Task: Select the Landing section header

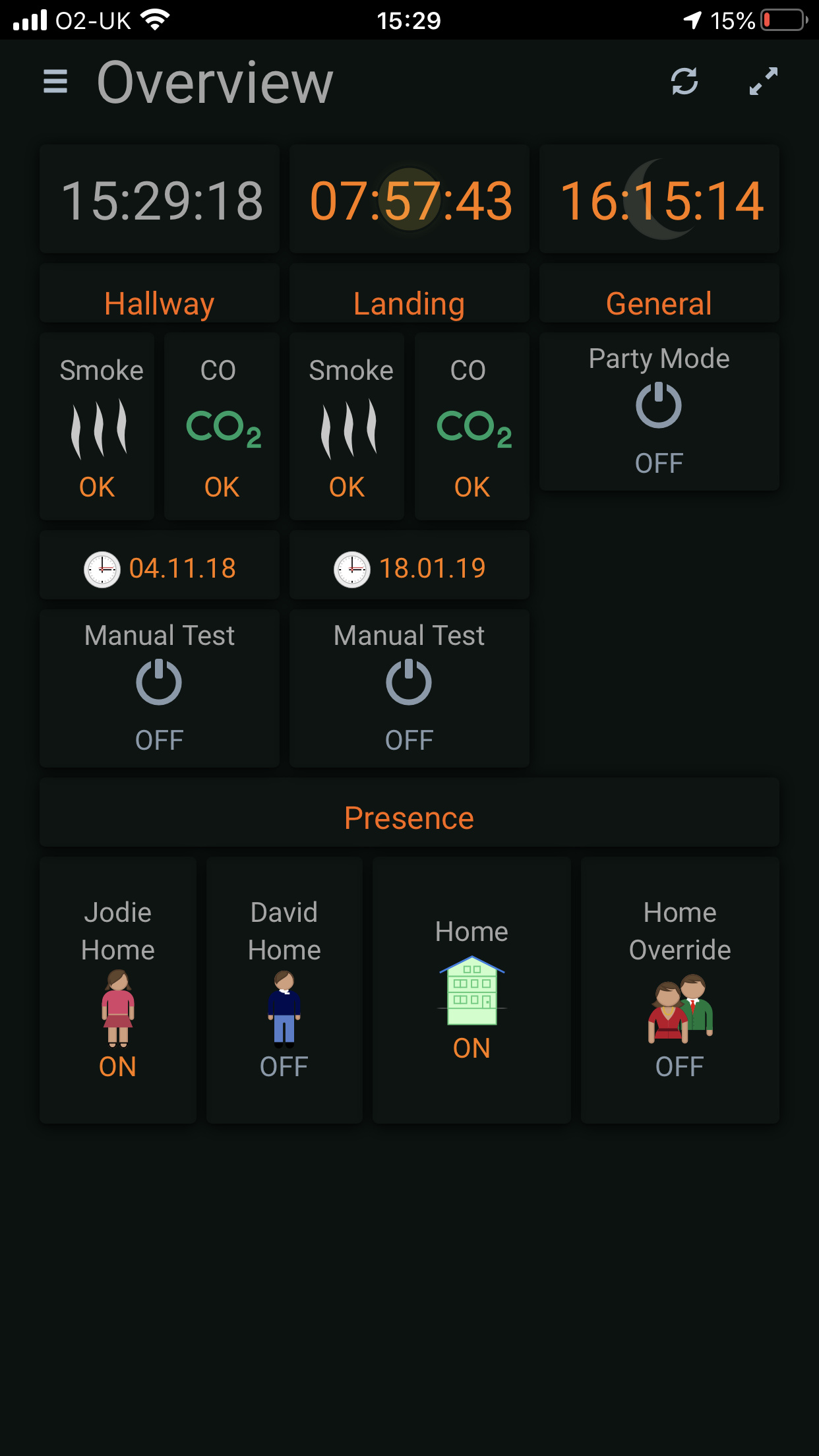Action: (409, 303)
